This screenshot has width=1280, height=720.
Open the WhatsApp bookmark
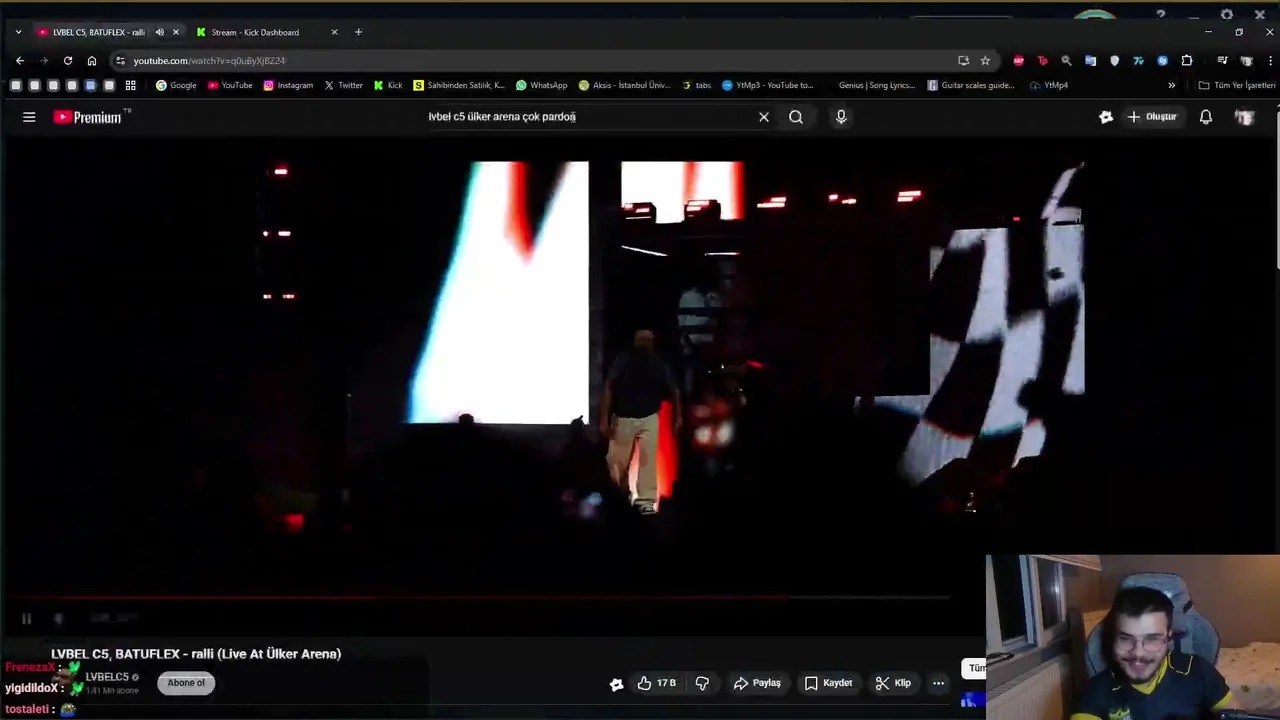tap(542, 85)
